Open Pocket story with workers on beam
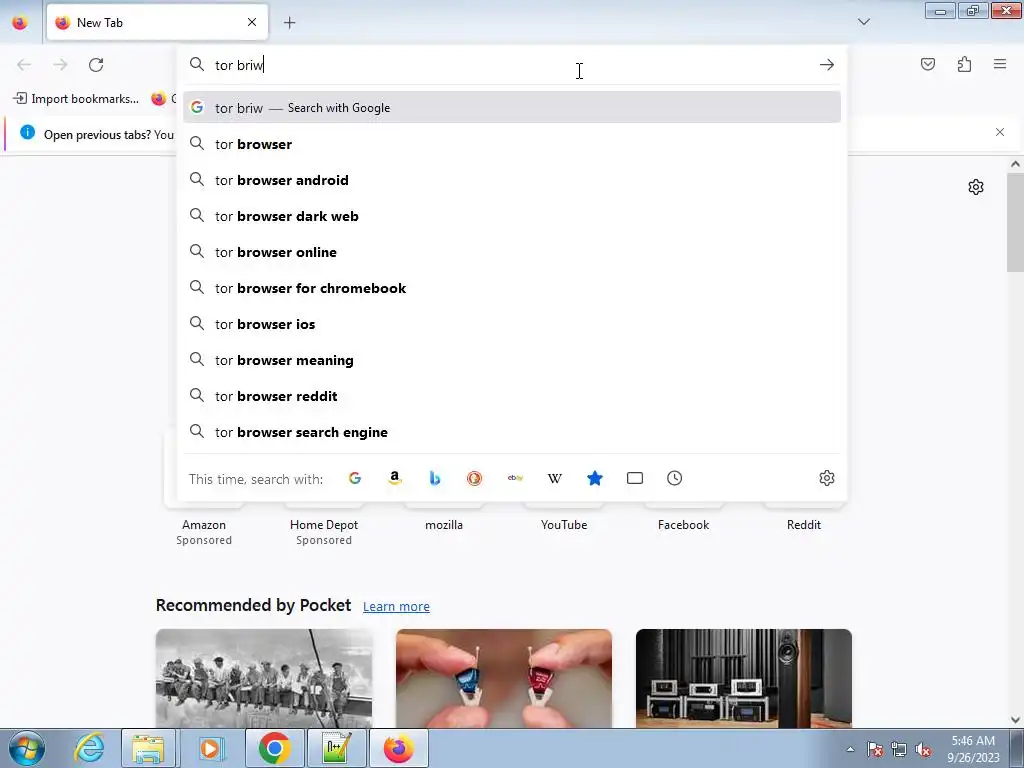The width and height of the screenshot is (1024, 768). pyautogui.click(x=264, y=678)
